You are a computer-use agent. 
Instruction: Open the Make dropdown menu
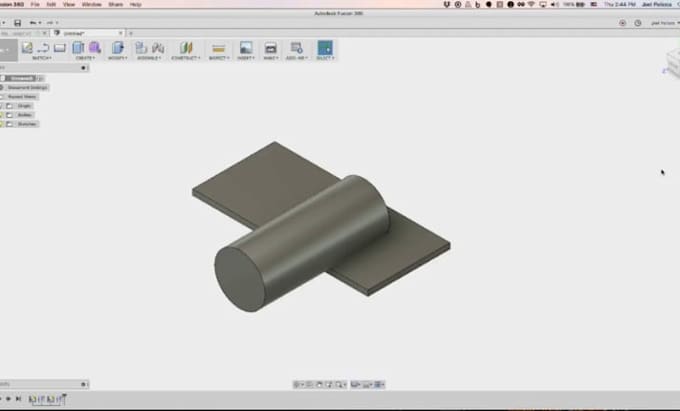point(271,58)
